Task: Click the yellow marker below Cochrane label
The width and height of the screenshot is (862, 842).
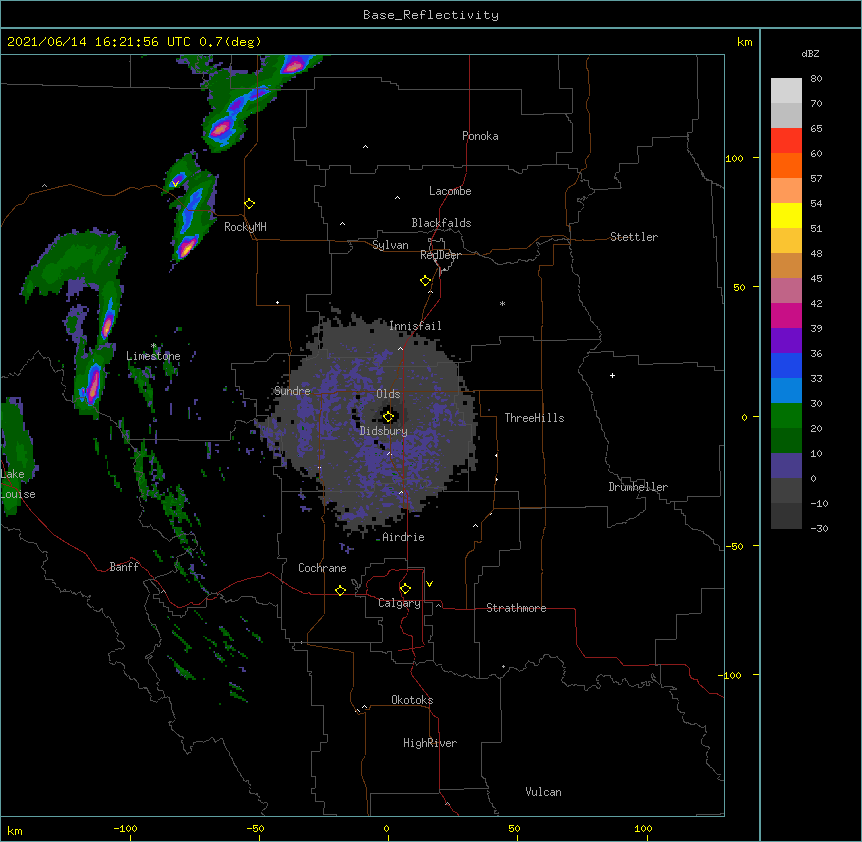Action: pyautogui.click(x=340, y=590)
